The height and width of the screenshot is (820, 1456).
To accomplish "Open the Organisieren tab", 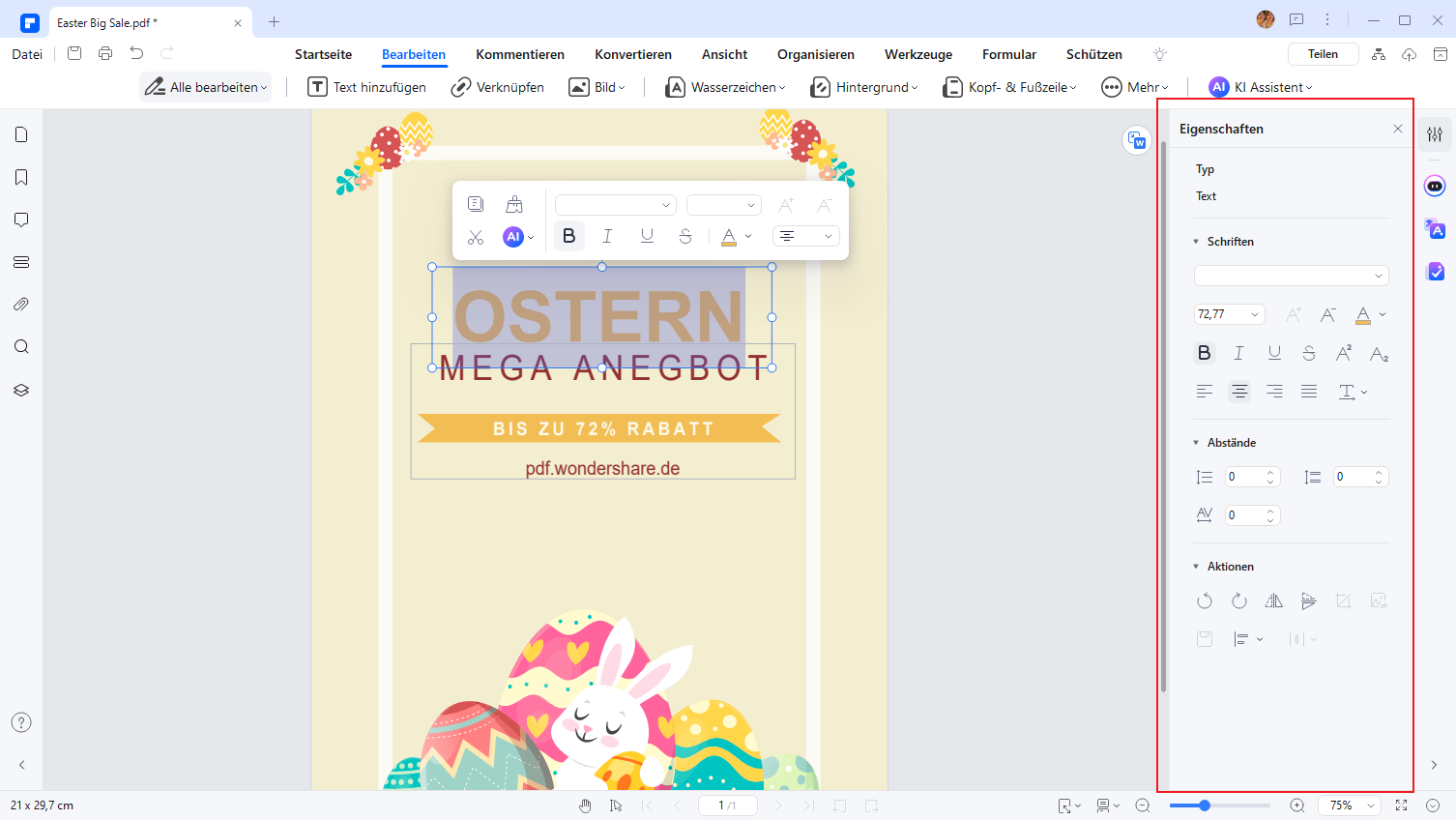I will [x=816, y=54].
